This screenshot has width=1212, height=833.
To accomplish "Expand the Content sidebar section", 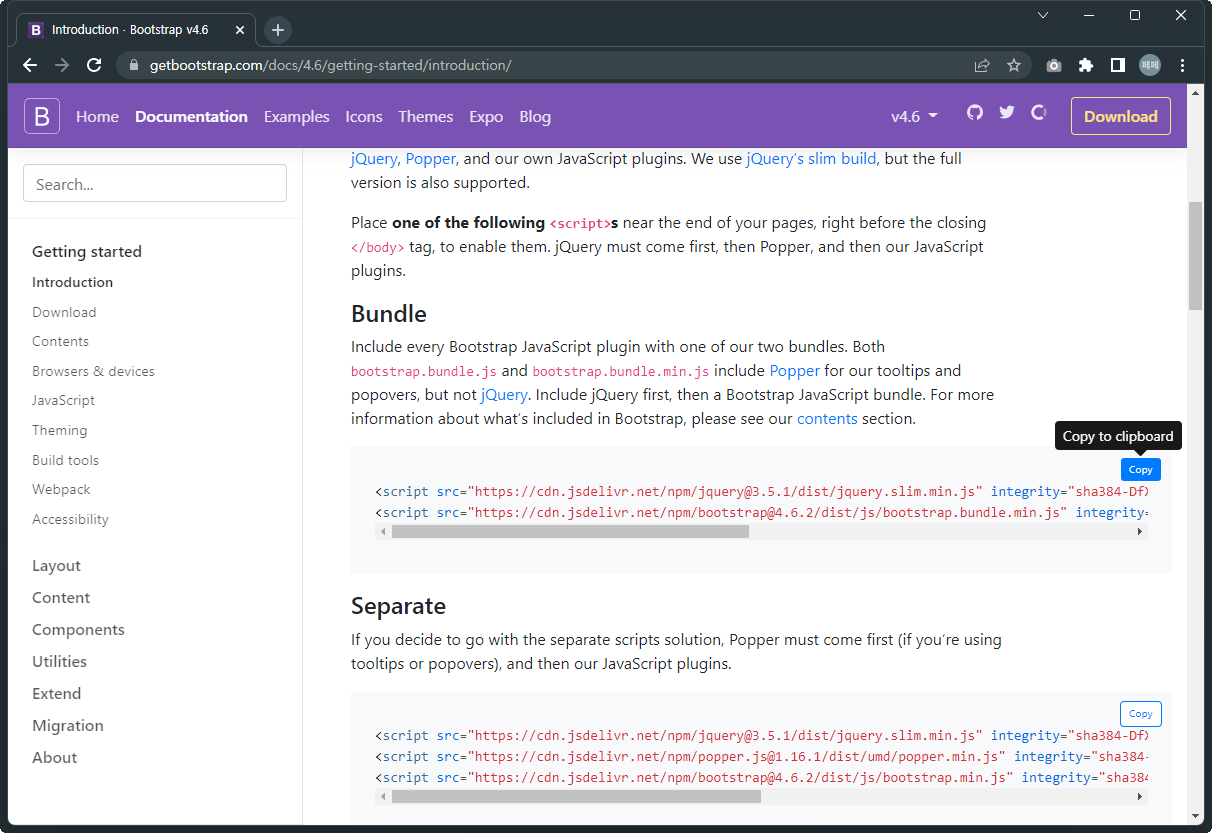I will (x=61, y=597).
